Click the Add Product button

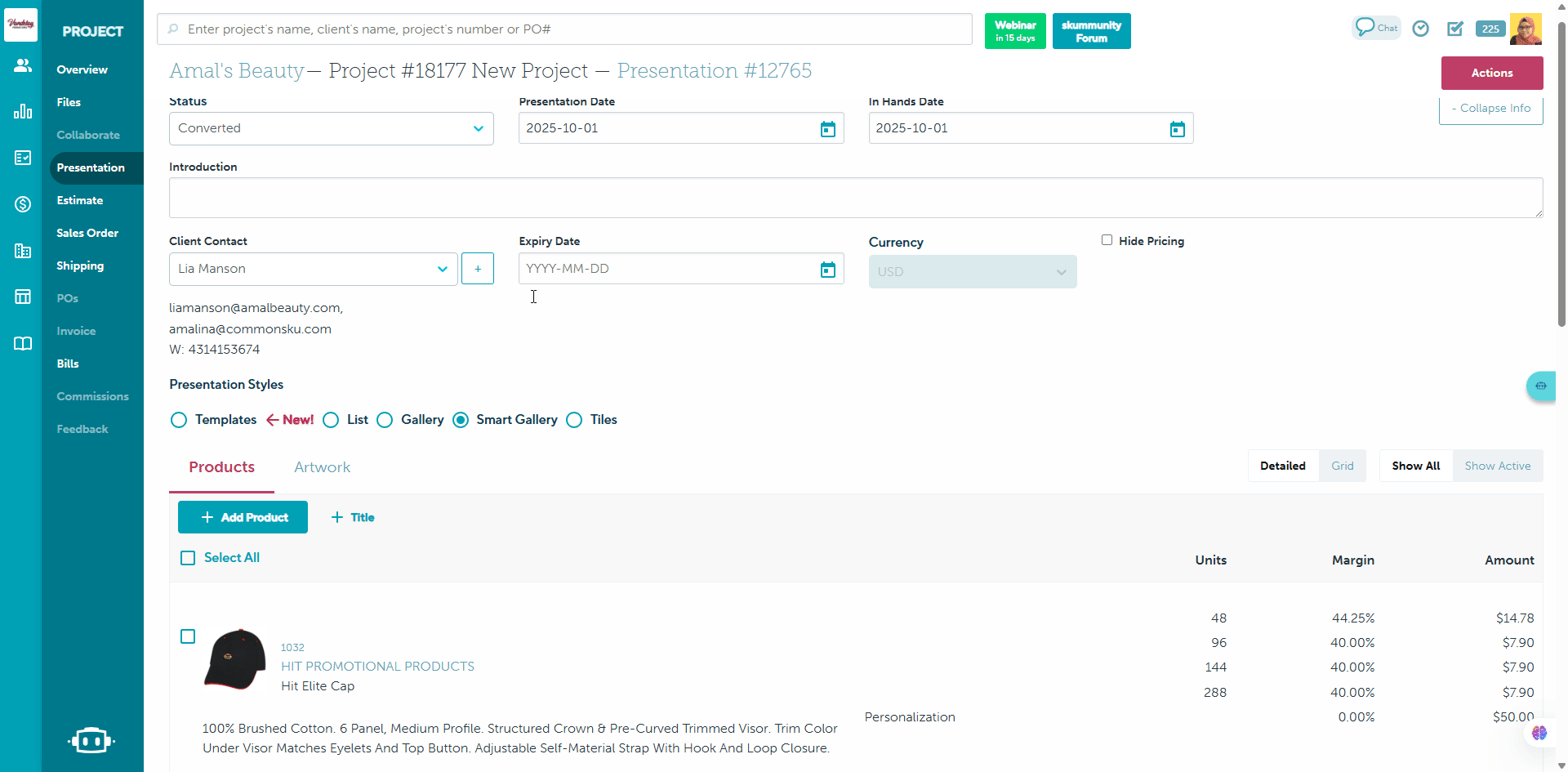(243, 517)
